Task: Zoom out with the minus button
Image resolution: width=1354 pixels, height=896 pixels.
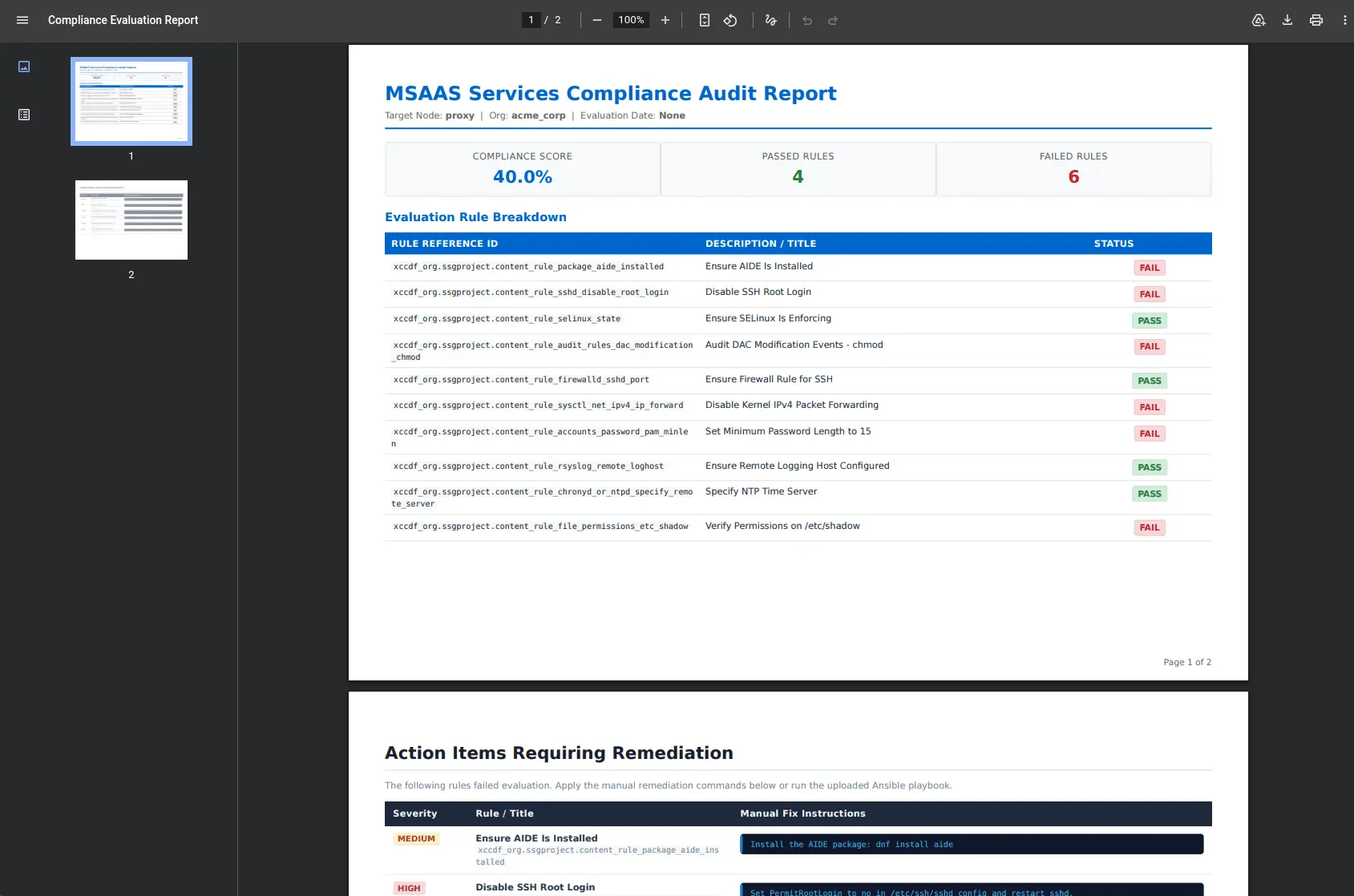Action: click(x=597, y=20)
